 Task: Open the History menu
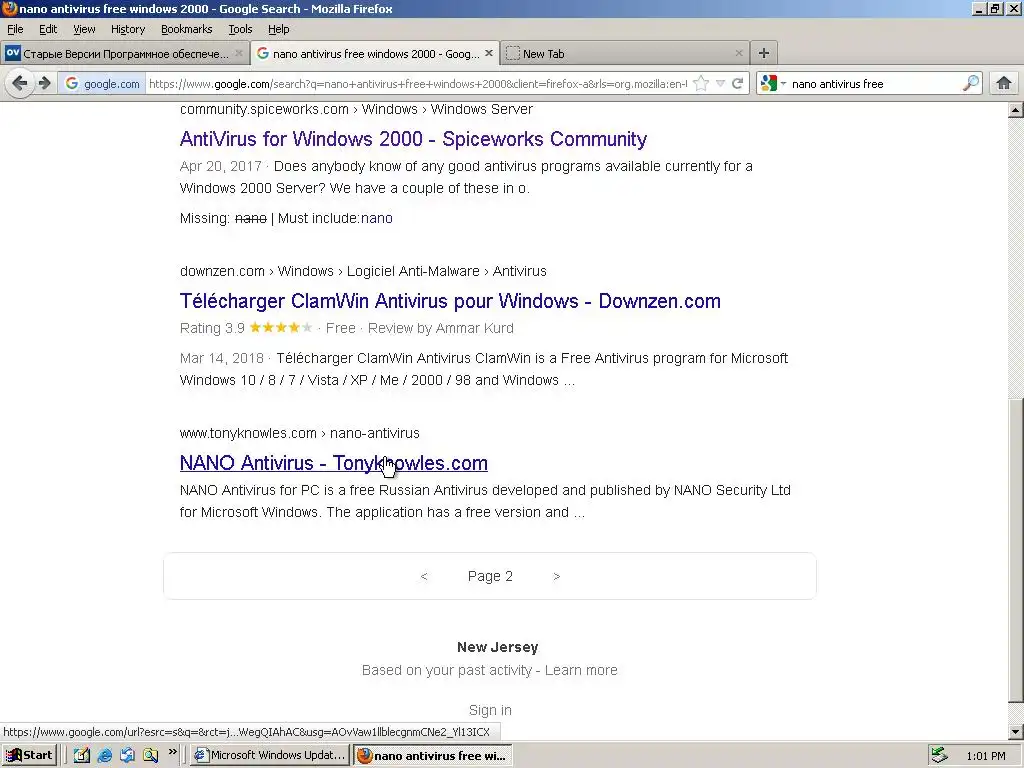pyautogui.click(x=128, y=29)
